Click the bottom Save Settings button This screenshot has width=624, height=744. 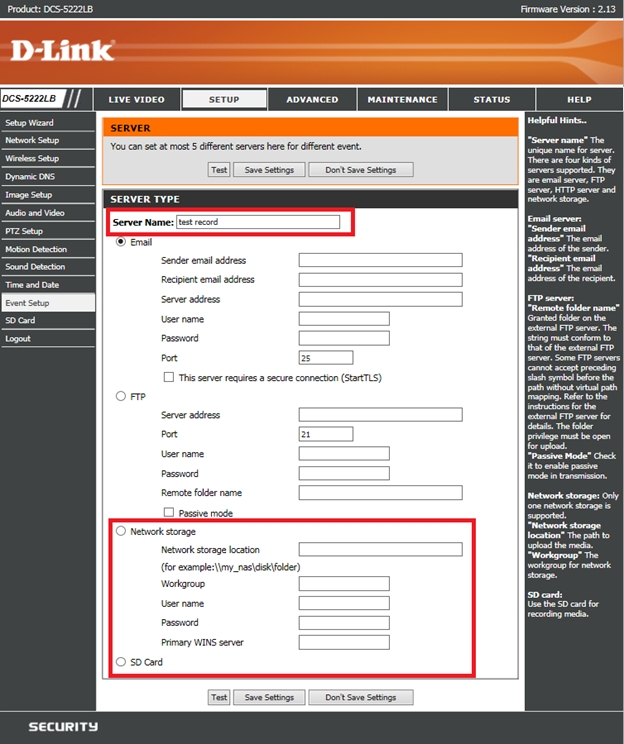pos(269,697)
